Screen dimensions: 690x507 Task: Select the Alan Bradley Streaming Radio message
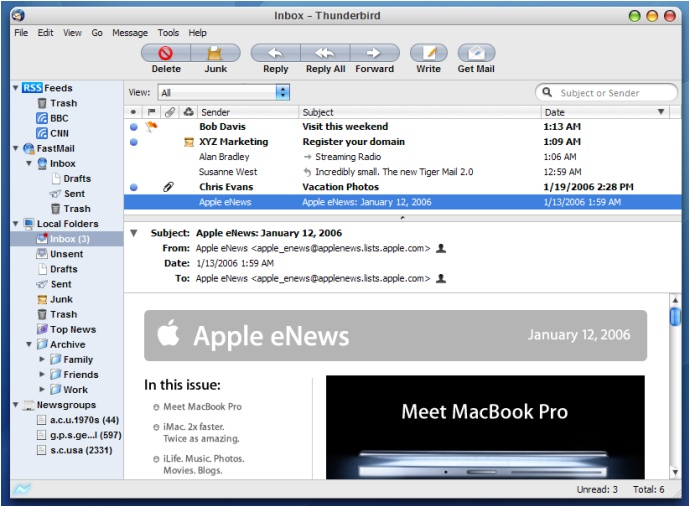402,157
